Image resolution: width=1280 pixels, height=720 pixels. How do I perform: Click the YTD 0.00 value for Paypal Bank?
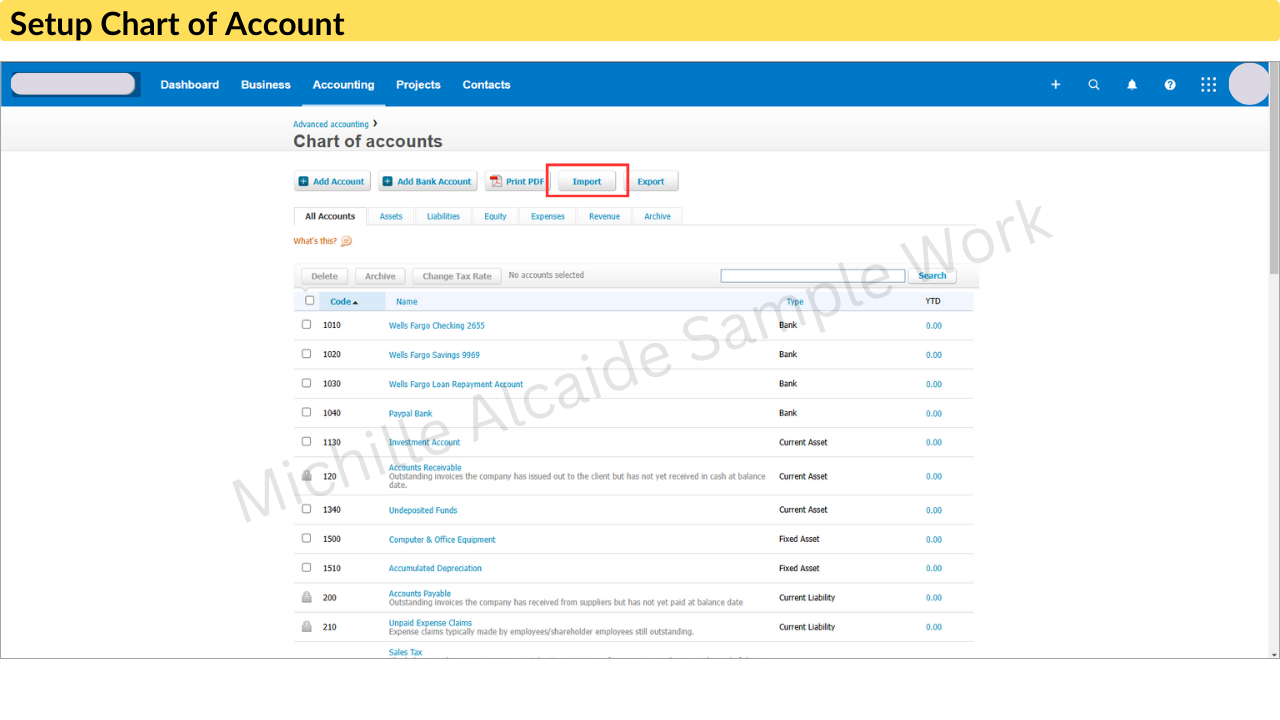point(934,413)
